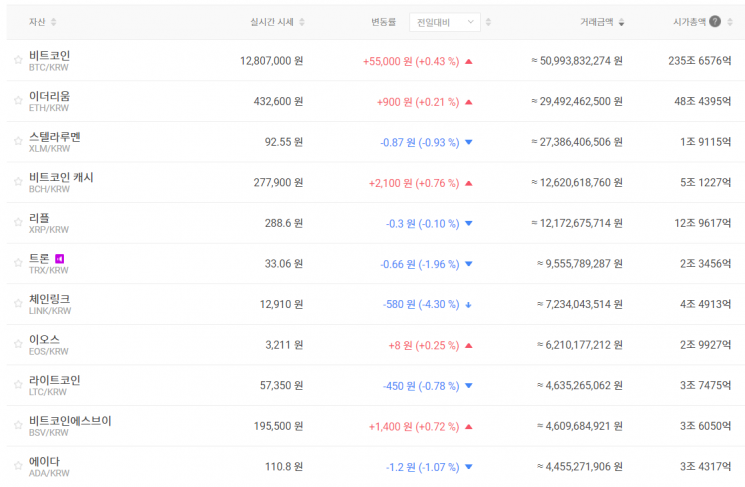Toggle the 비트코인에스브이 BSV/KRW star
Image resolution: width=745 pixels, height=487 pixels.
coord(18,425)
